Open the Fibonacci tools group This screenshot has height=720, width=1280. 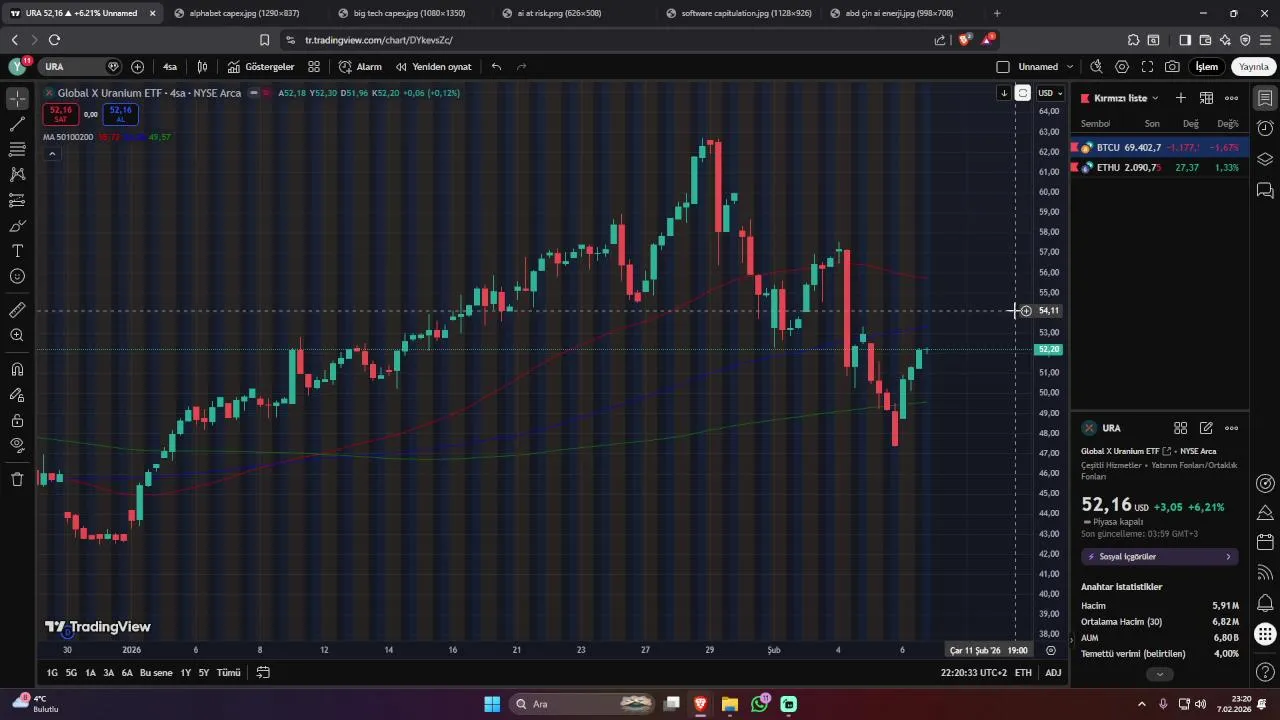[x=17, y=149]
